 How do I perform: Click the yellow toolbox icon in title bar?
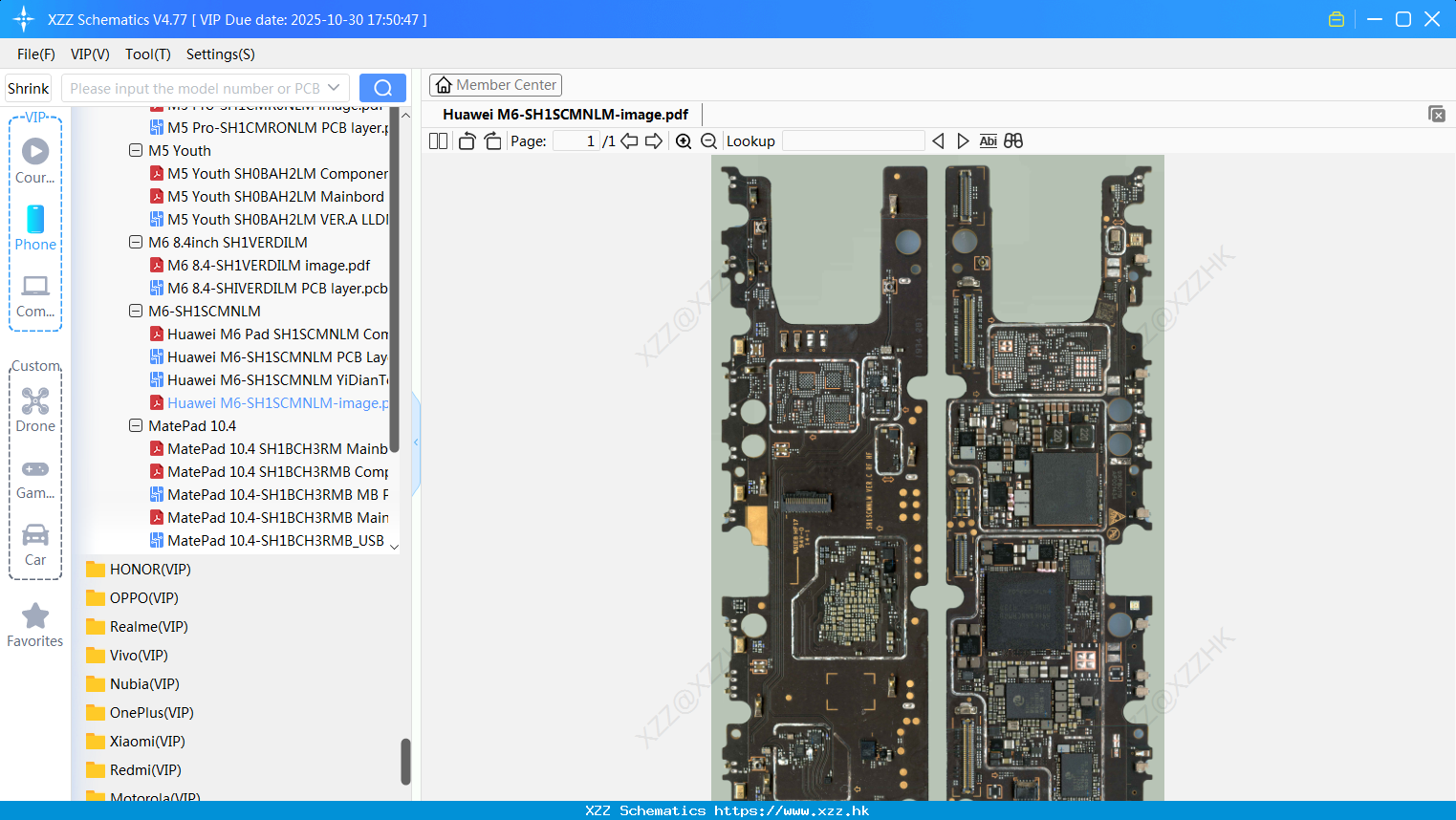[x=1336, y=19]
